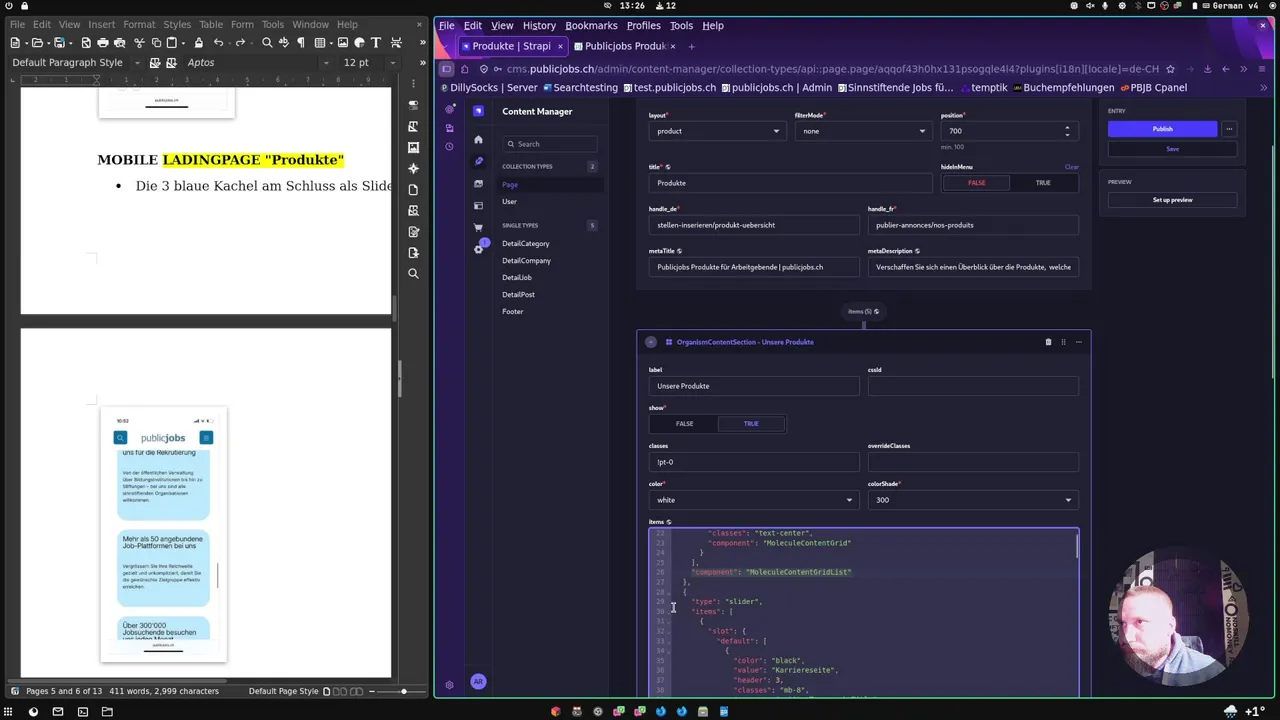The height and width of the screenshot is (720, 1280).
Task: Click the Check spelling icon
Action: pos(283,43)
